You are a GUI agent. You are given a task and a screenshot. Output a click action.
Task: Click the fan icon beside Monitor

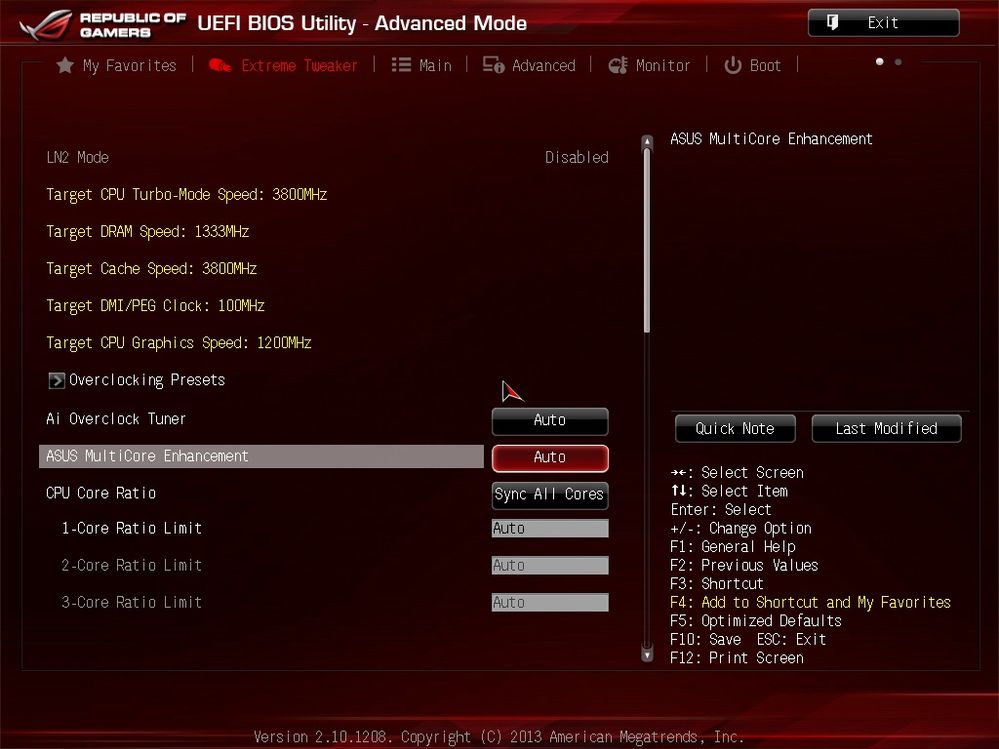pos(618,65)
